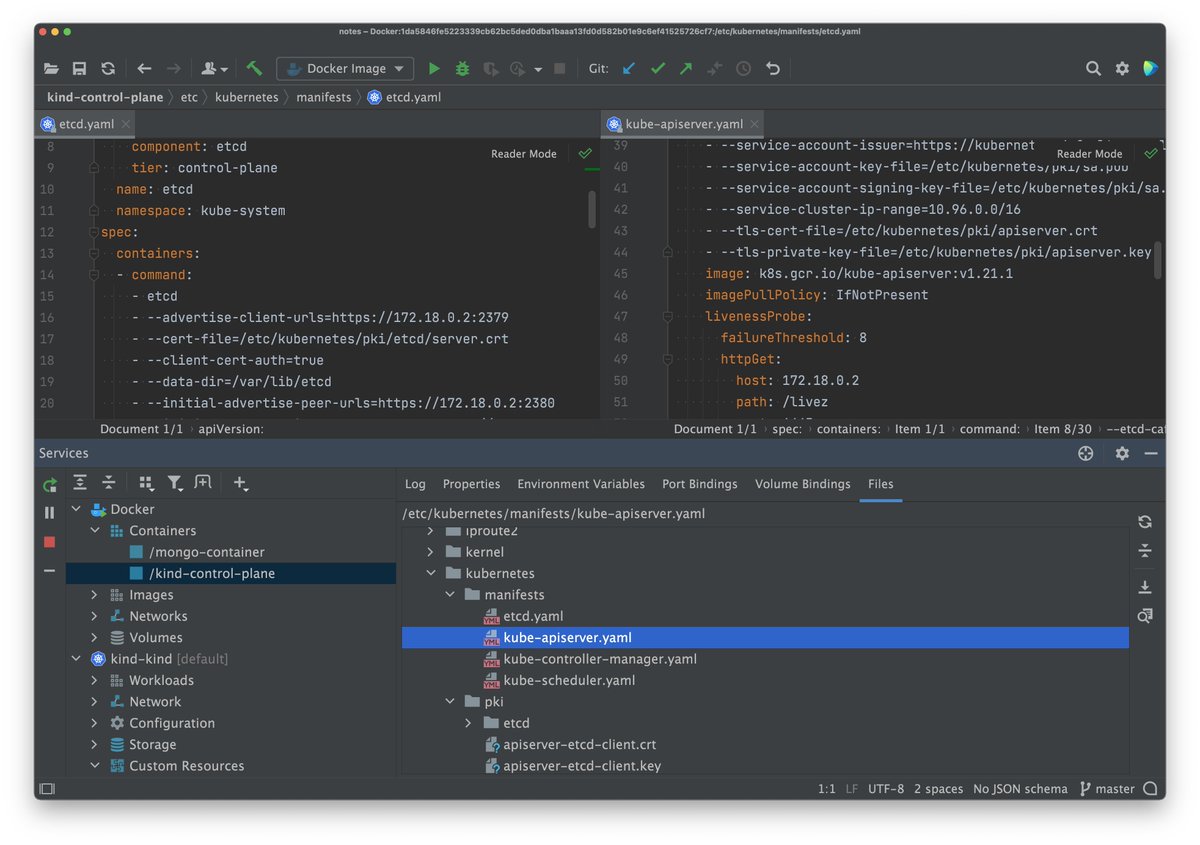
Task: Switch to the kube-apiserver.yaml editor tab
Action: [681, 124]
